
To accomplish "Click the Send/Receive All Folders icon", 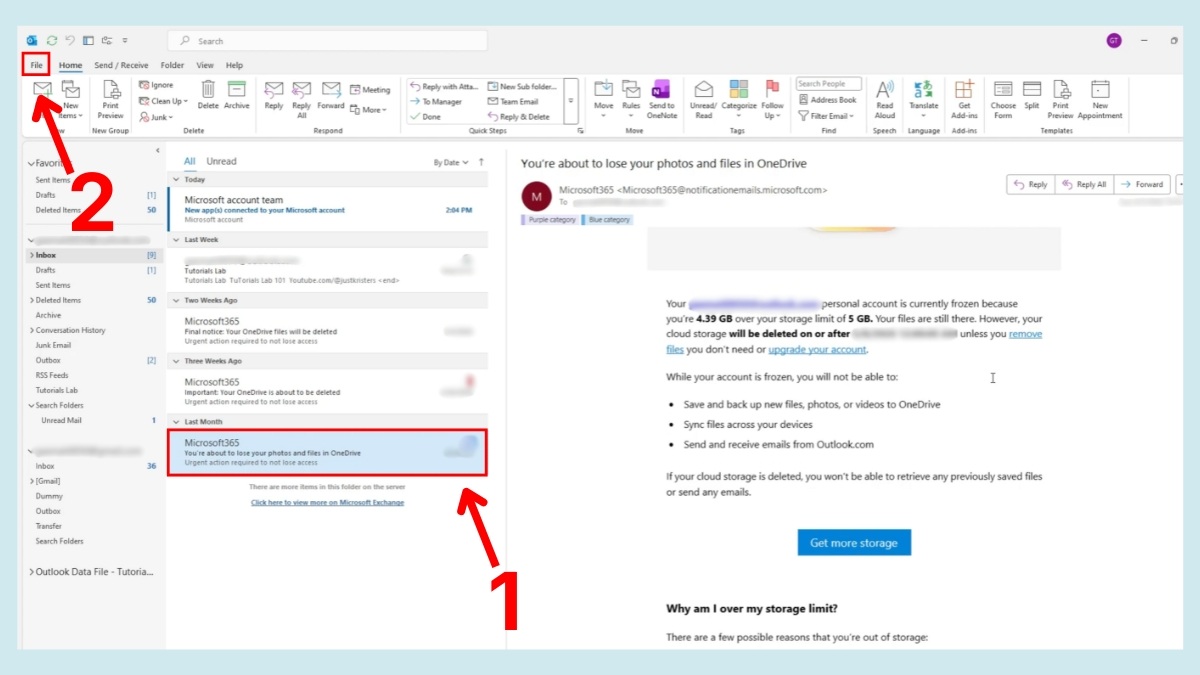I will 51,40.
